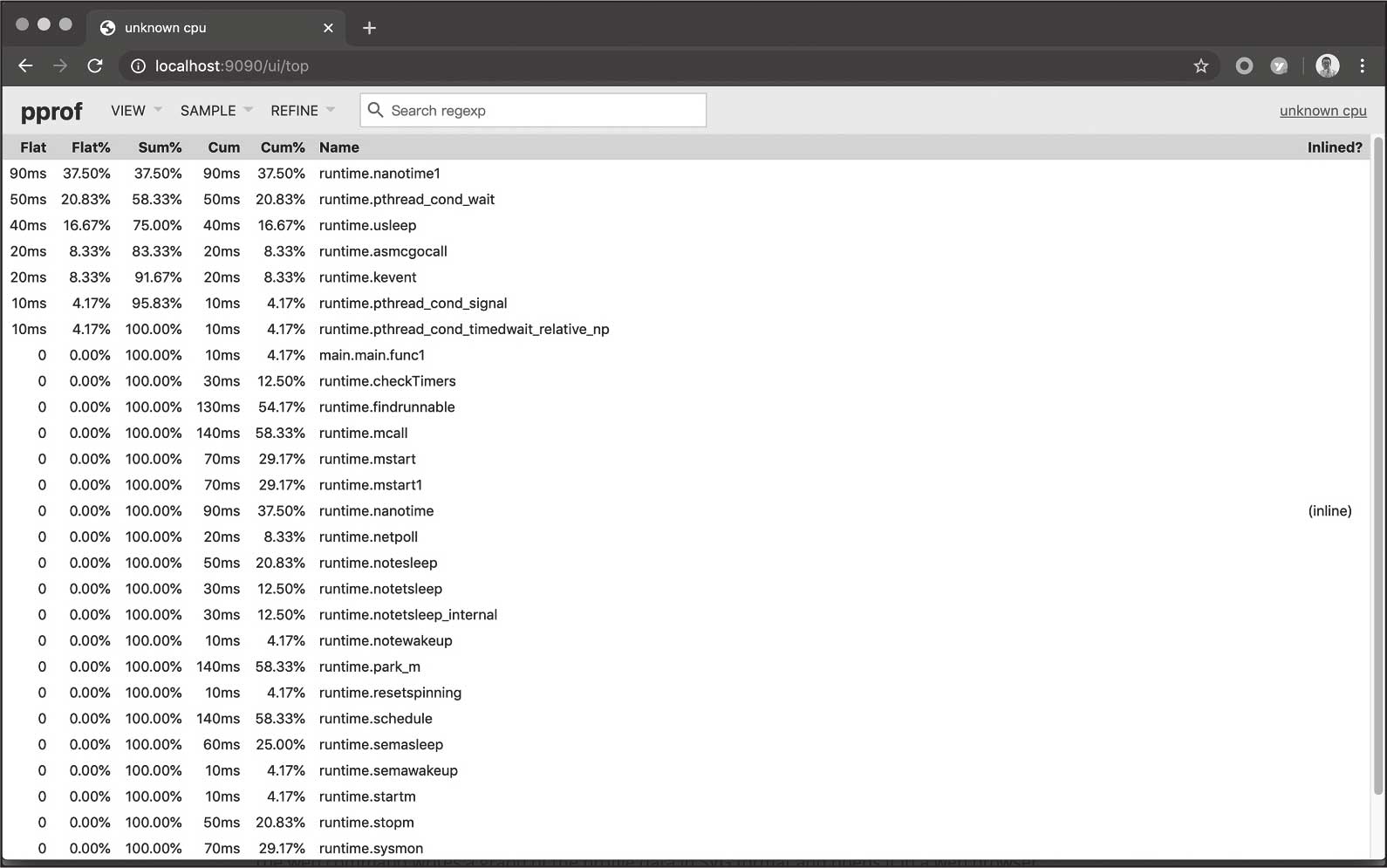The width and height of the screenshot is (1387, 868).
Task: Open the Chrome three-dot menu
Action: click(1362, 66)
